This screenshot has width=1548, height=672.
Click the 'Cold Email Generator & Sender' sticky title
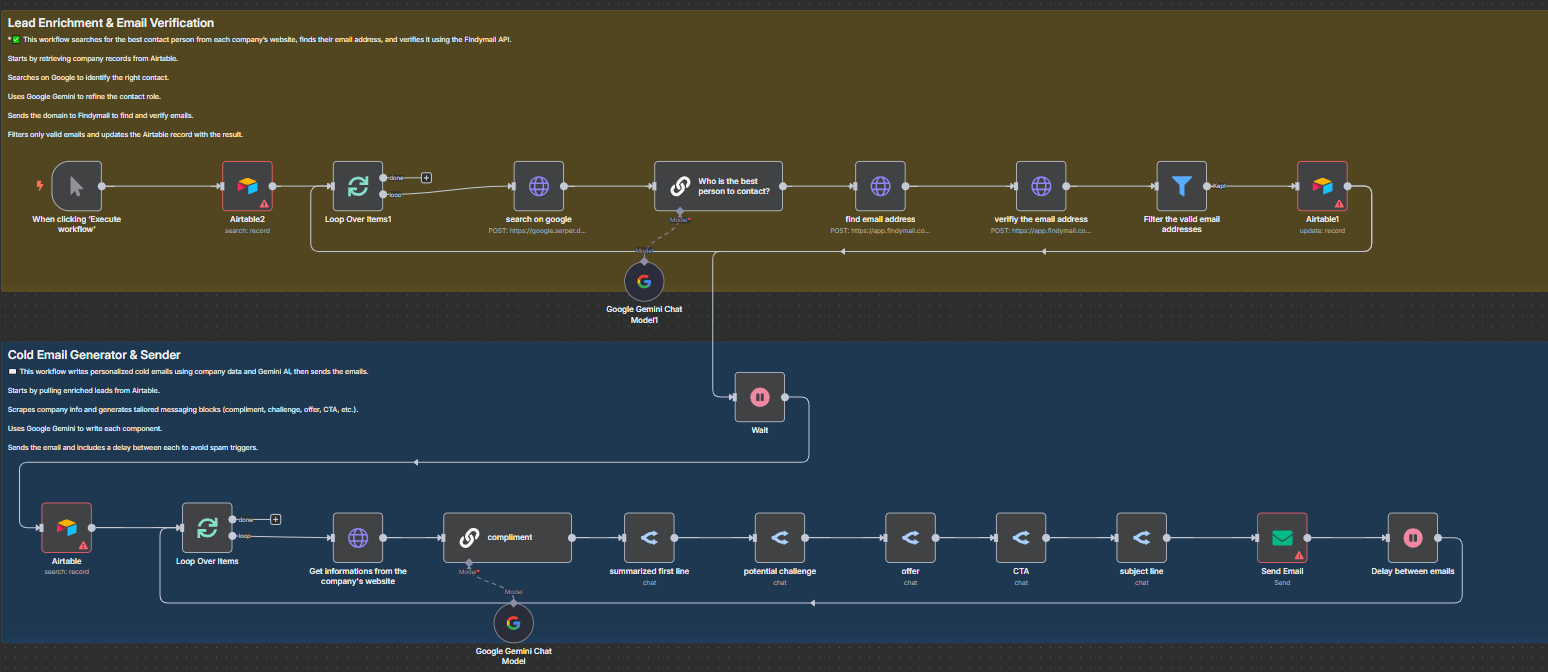[x=94, y=354]
